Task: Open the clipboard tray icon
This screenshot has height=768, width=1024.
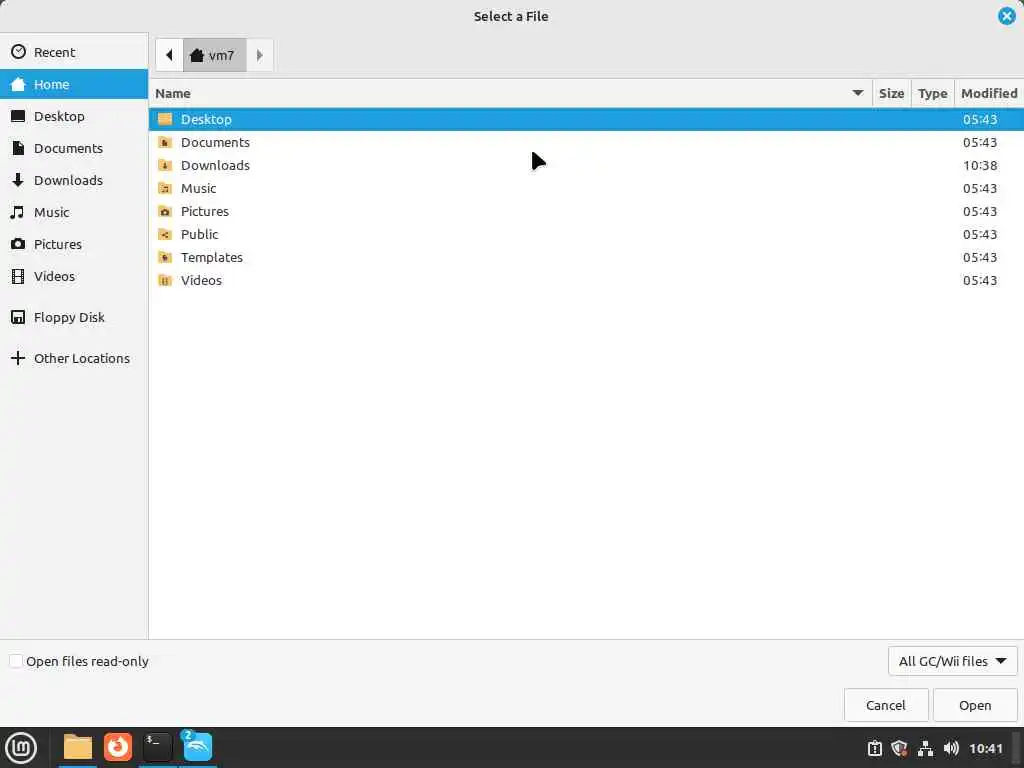Action: point(874,748)
